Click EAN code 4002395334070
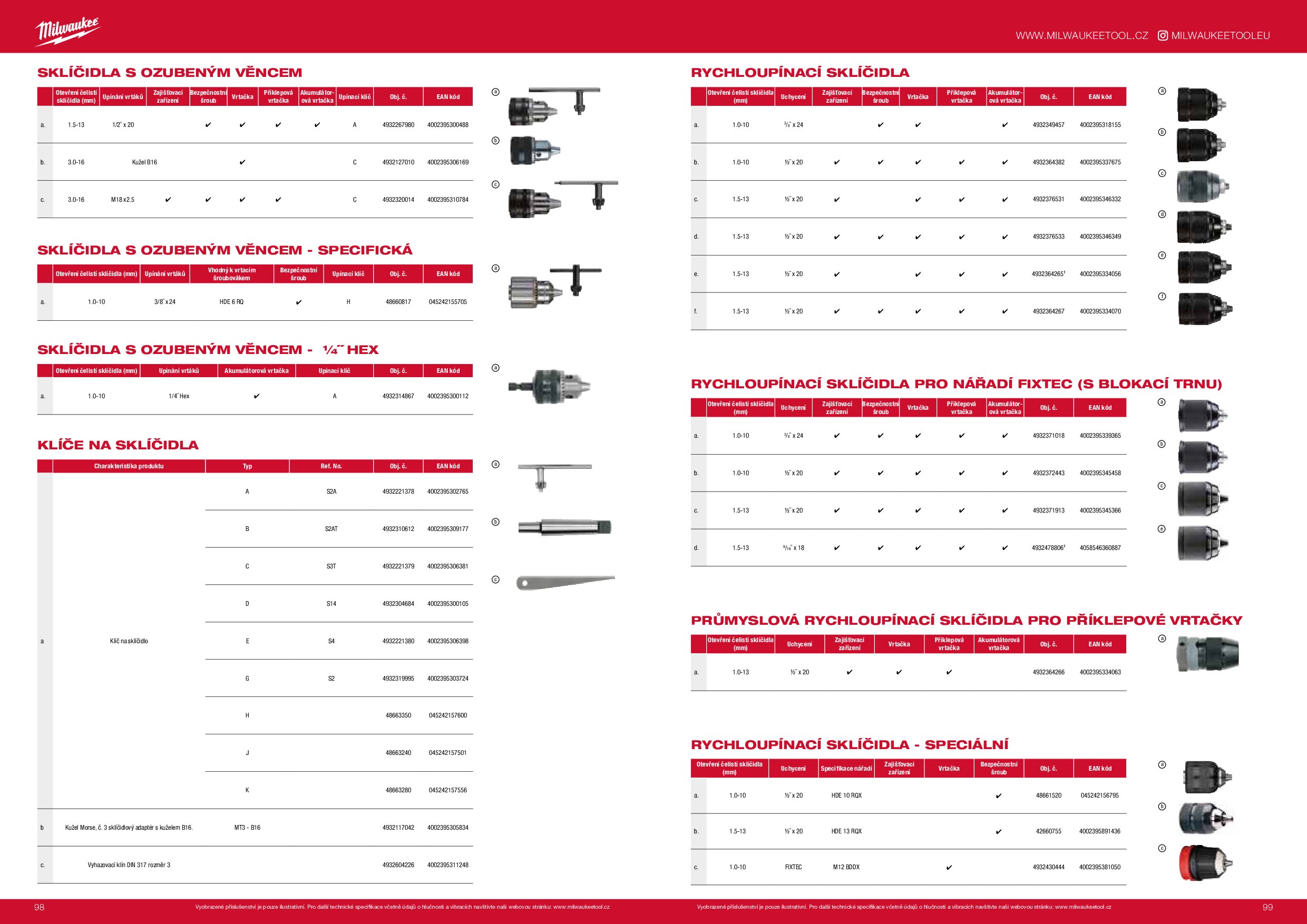The width and height of the screenshot is (1307, 924). (1100, 311)
